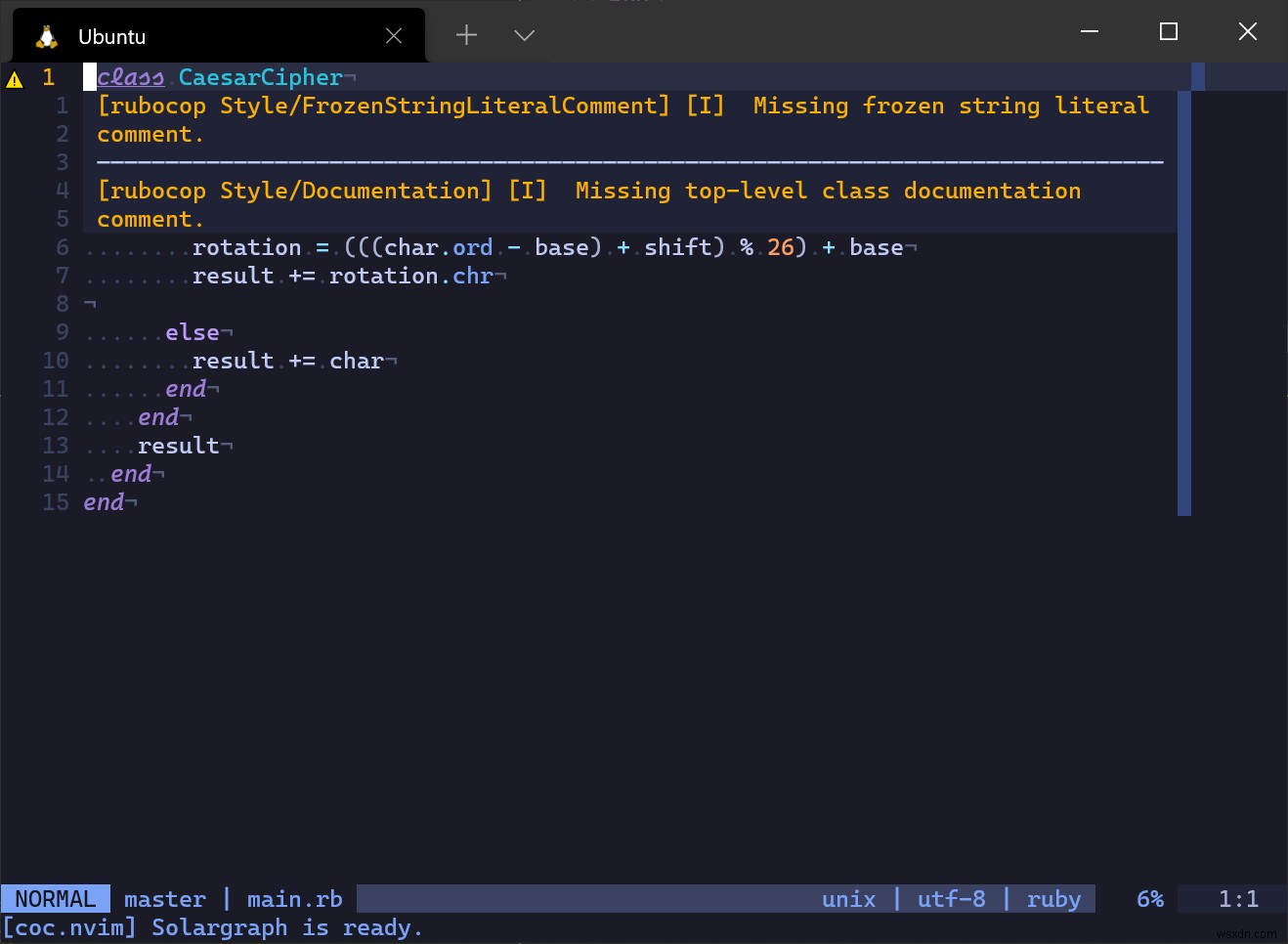Click the scrollbar thumb on the right edge
Viewport: 1288px width, 944px height.
1183,293
